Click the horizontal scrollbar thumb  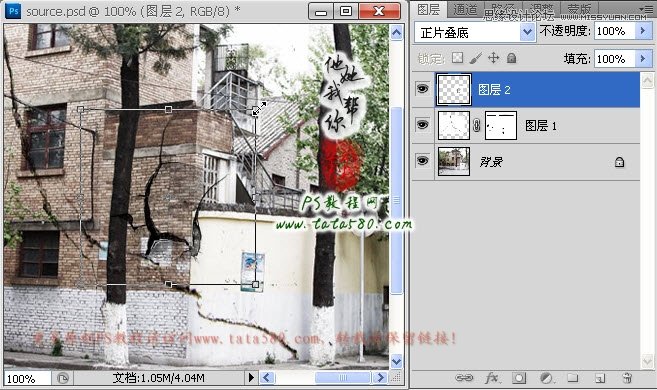(343, 377)
